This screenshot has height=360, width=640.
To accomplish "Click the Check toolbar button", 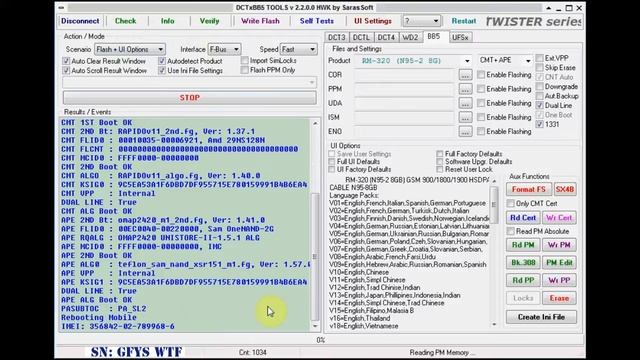I will pos(125,21).
